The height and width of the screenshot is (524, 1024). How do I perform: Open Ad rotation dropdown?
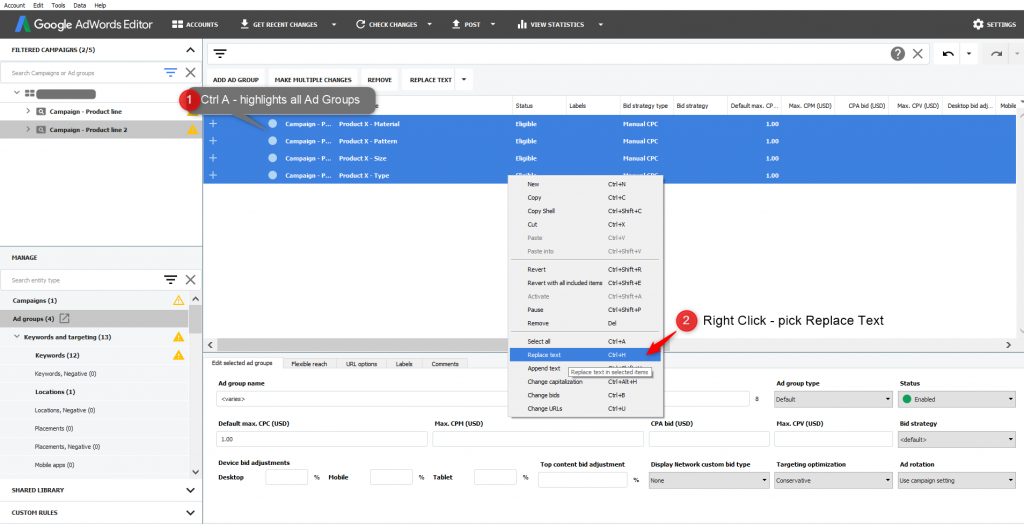tap(957, 480)
